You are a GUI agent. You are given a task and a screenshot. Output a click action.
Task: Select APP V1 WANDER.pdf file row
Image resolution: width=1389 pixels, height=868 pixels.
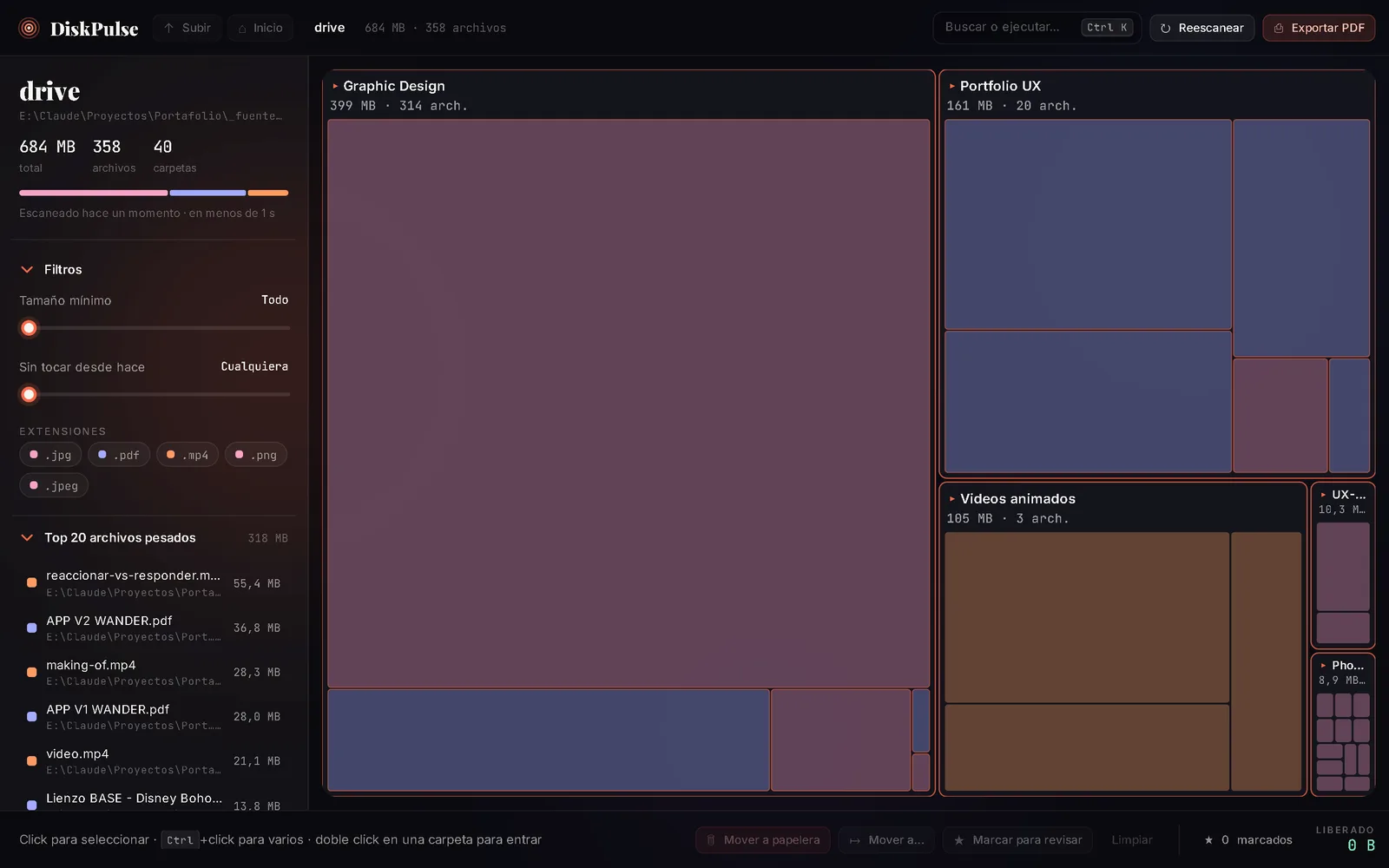coord(154,716)
